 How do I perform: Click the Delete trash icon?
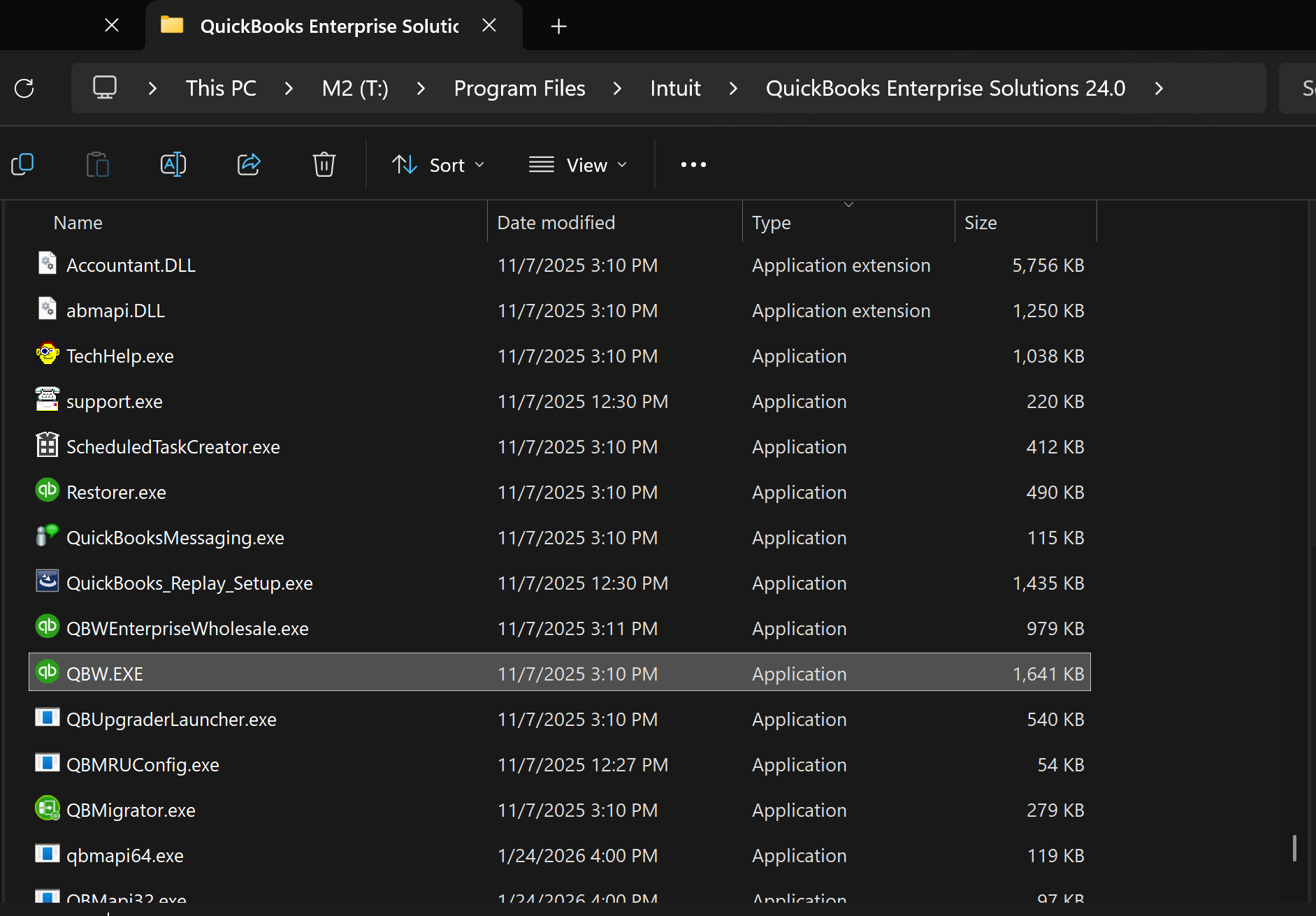coord(324,164)
